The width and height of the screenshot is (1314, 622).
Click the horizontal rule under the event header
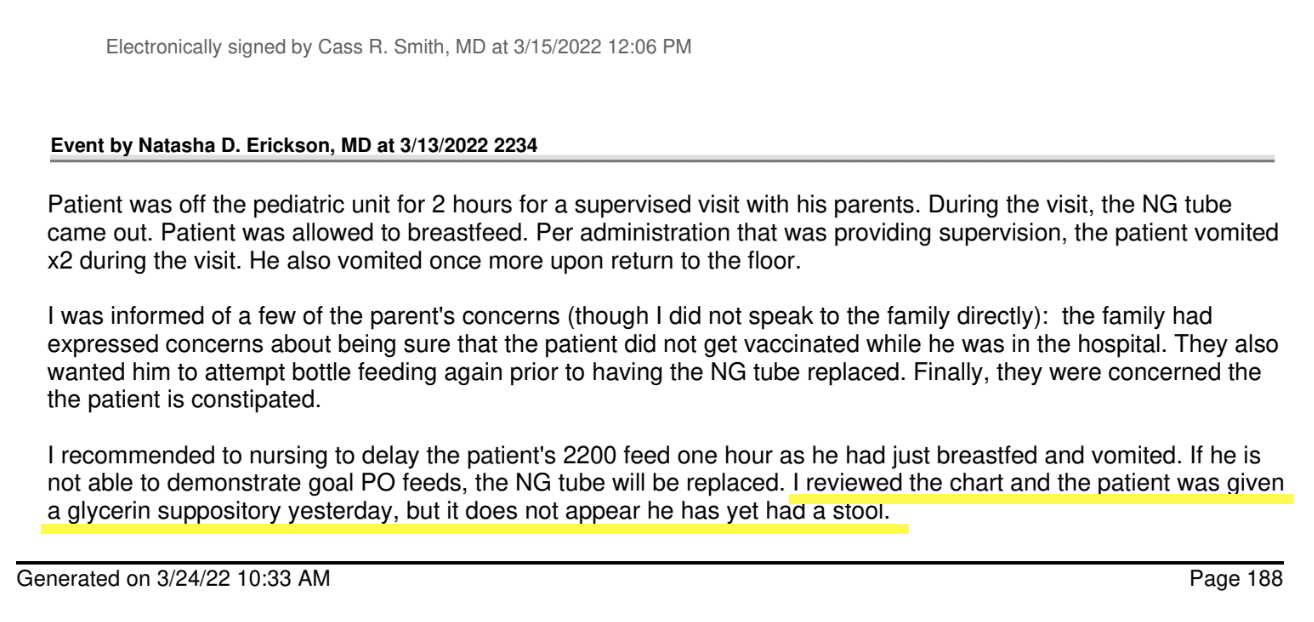(x=662, y=159)
